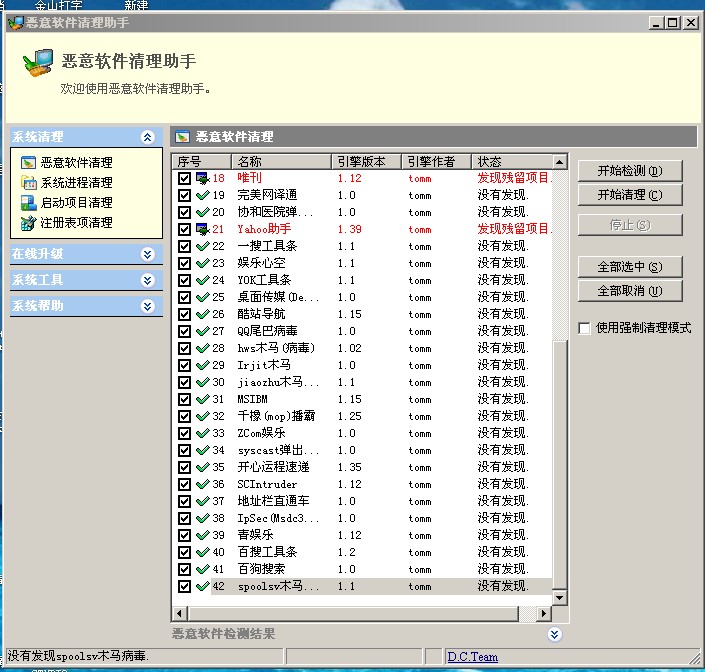Click the vertical scrollbar thumb of list

click(x=559, y=464)
